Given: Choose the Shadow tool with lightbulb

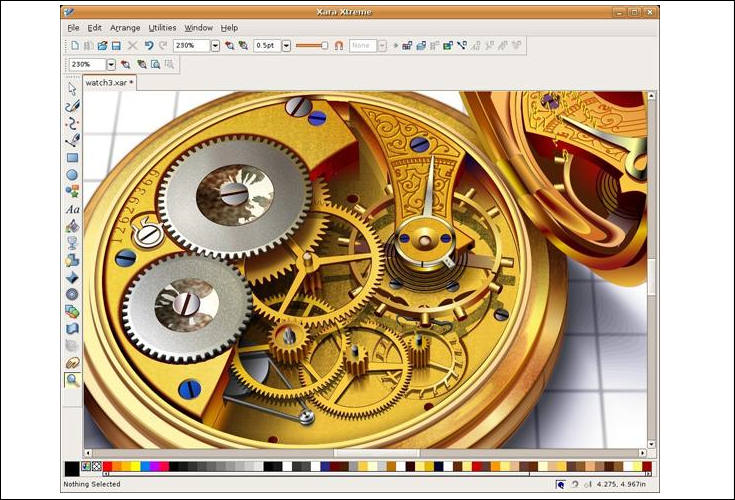Looking at the screenshot, I should [x=72, y=260].
